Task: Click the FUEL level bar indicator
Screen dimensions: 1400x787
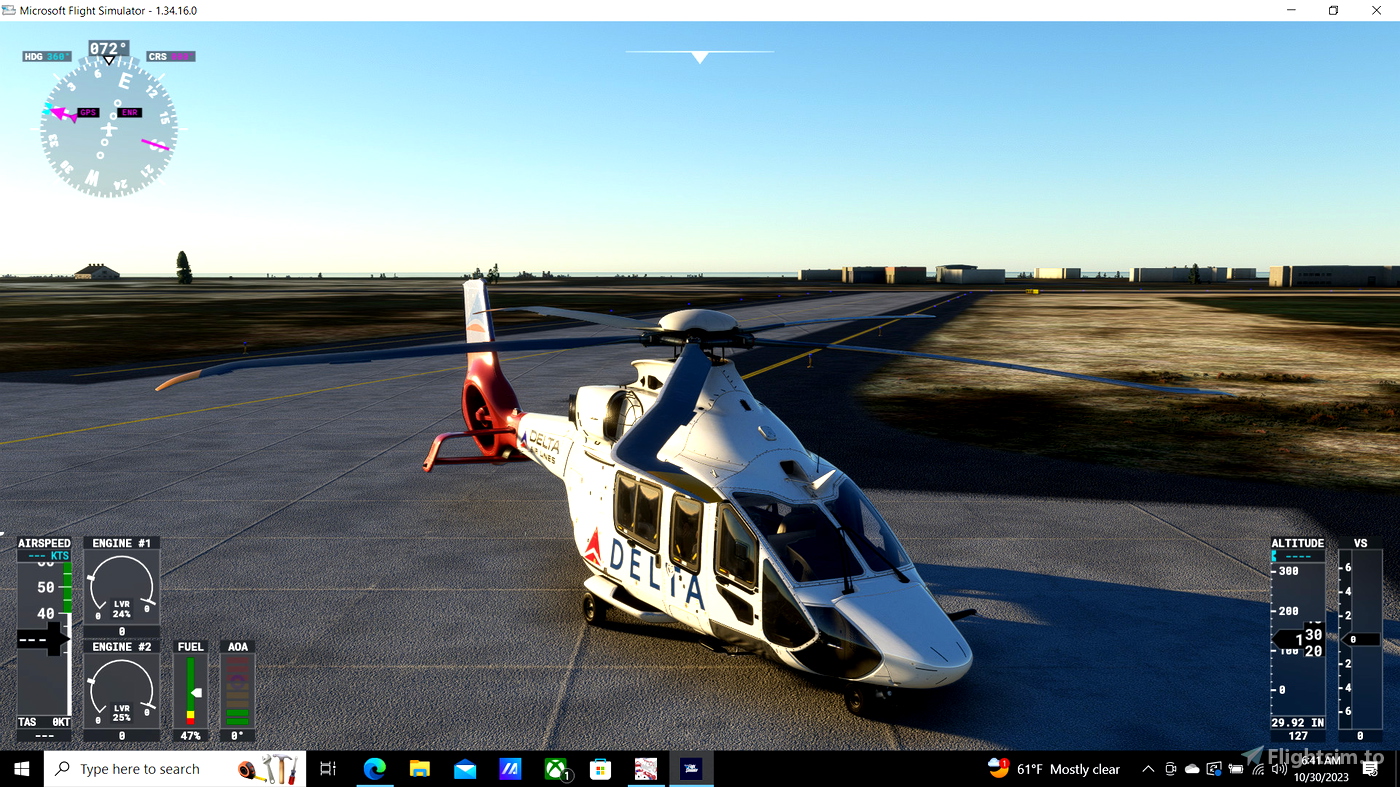Action: coord(191,691)
